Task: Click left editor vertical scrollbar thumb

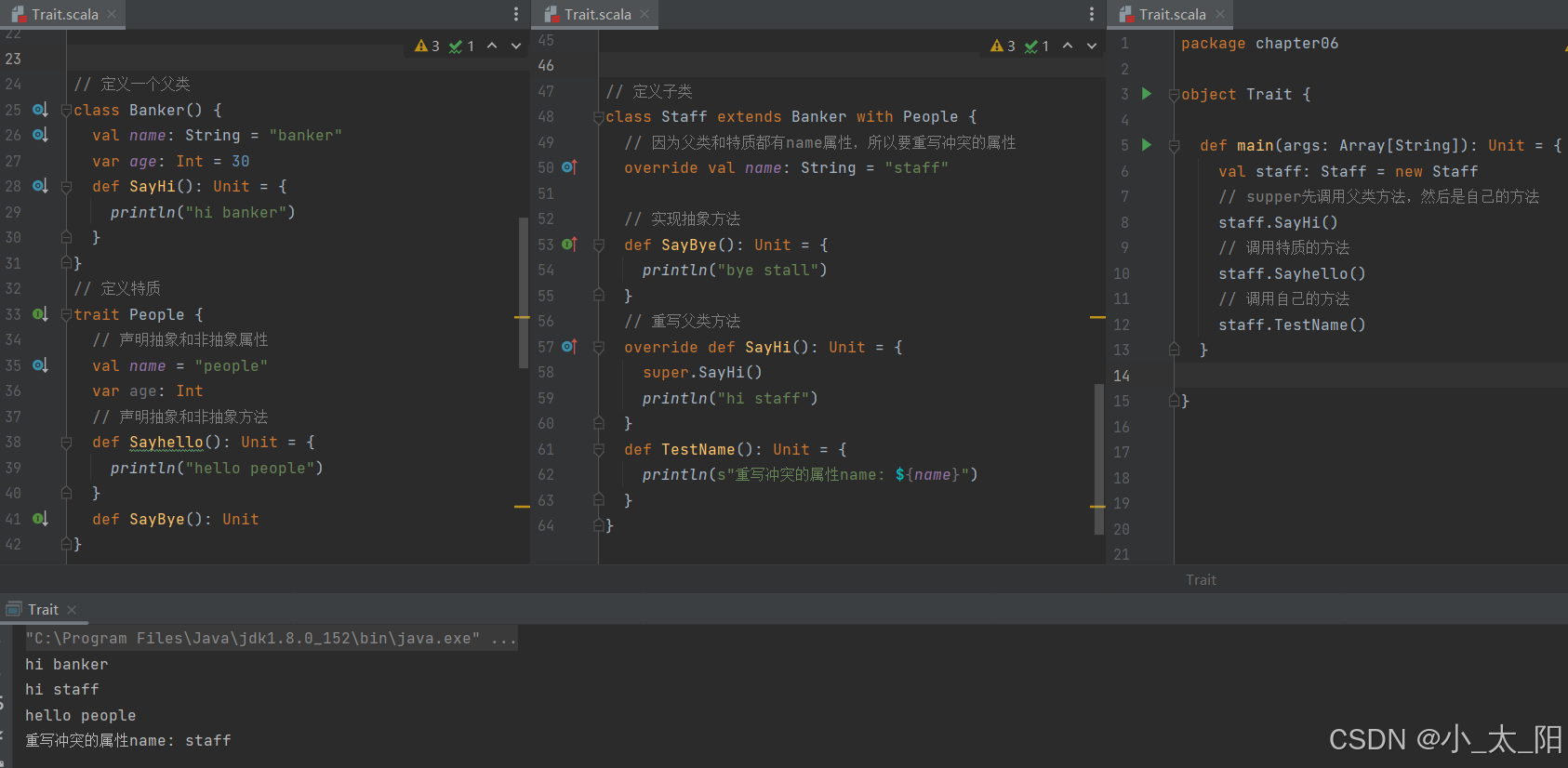Action: click(523, 293)
